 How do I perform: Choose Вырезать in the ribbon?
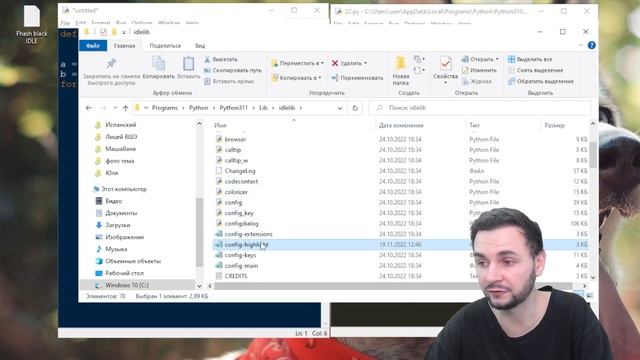coord(220,59)
